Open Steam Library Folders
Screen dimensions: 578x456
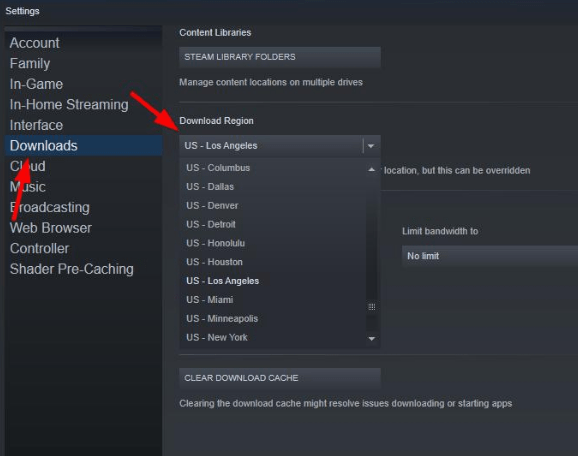280,57
